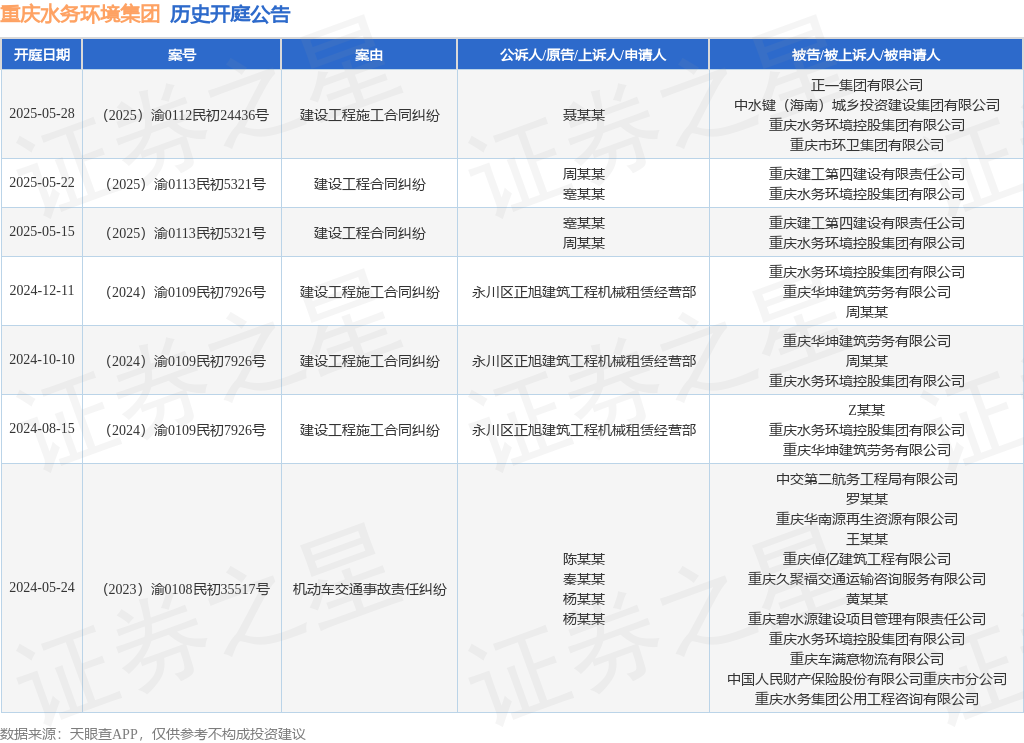This screenshot has width=1024, height=743.
Task: Click 永川区正旭建筑工程机械租赁经营部 in 2024-08-15 row
Action: 584,430
